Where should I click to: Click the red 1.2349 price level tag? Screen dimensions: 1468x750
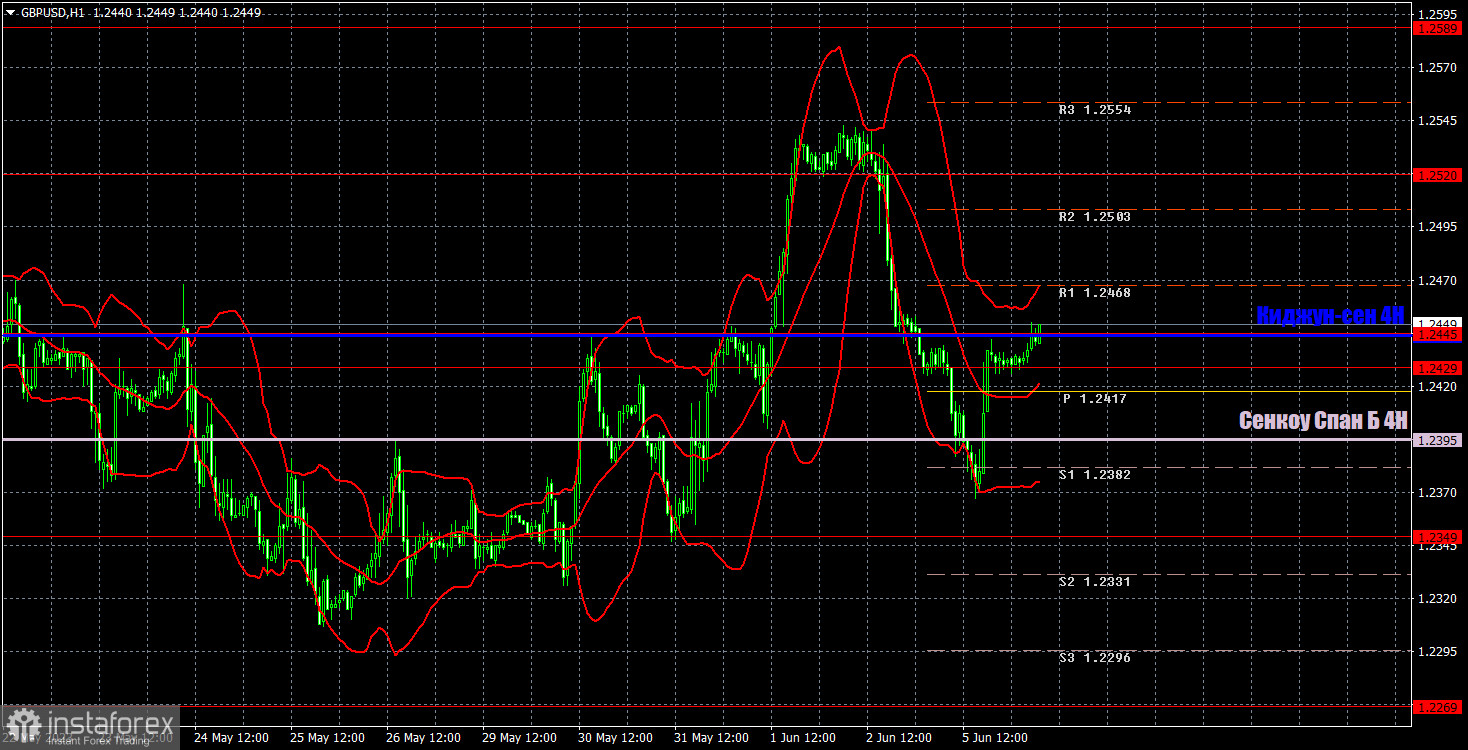(1438, 537)
